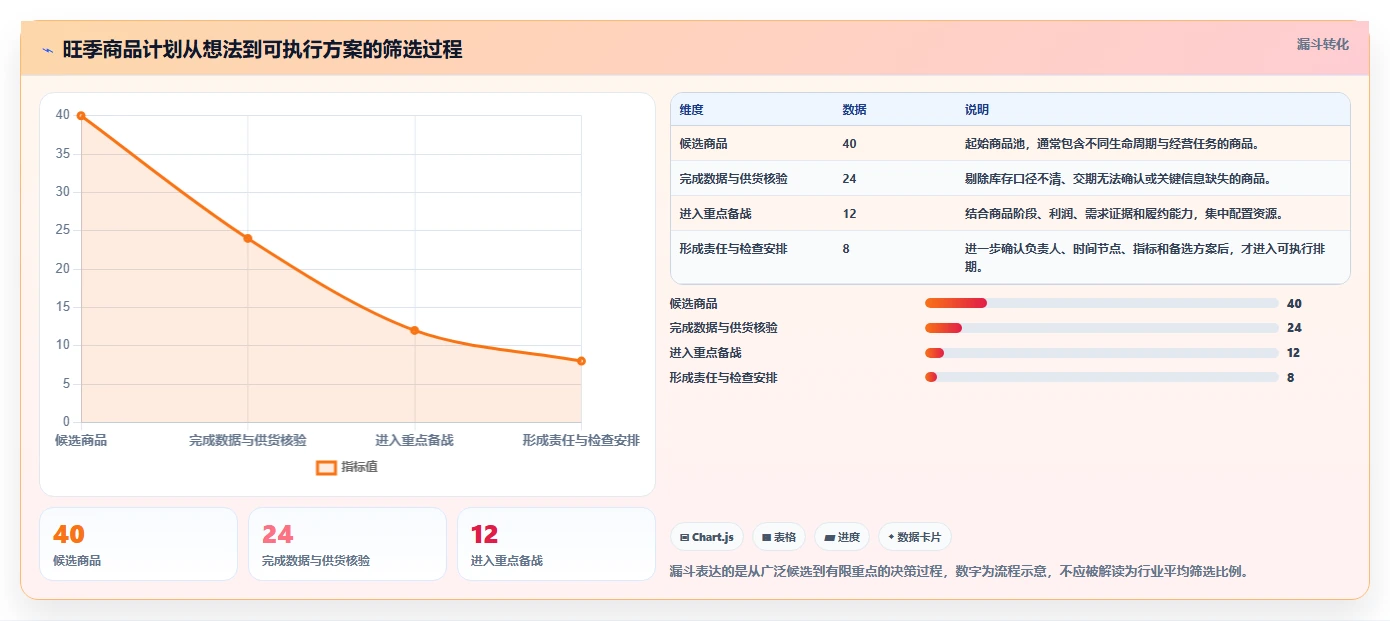The image size is (1390, 621).
Task: Click the y-axis tick label 20
Action: 63,269
